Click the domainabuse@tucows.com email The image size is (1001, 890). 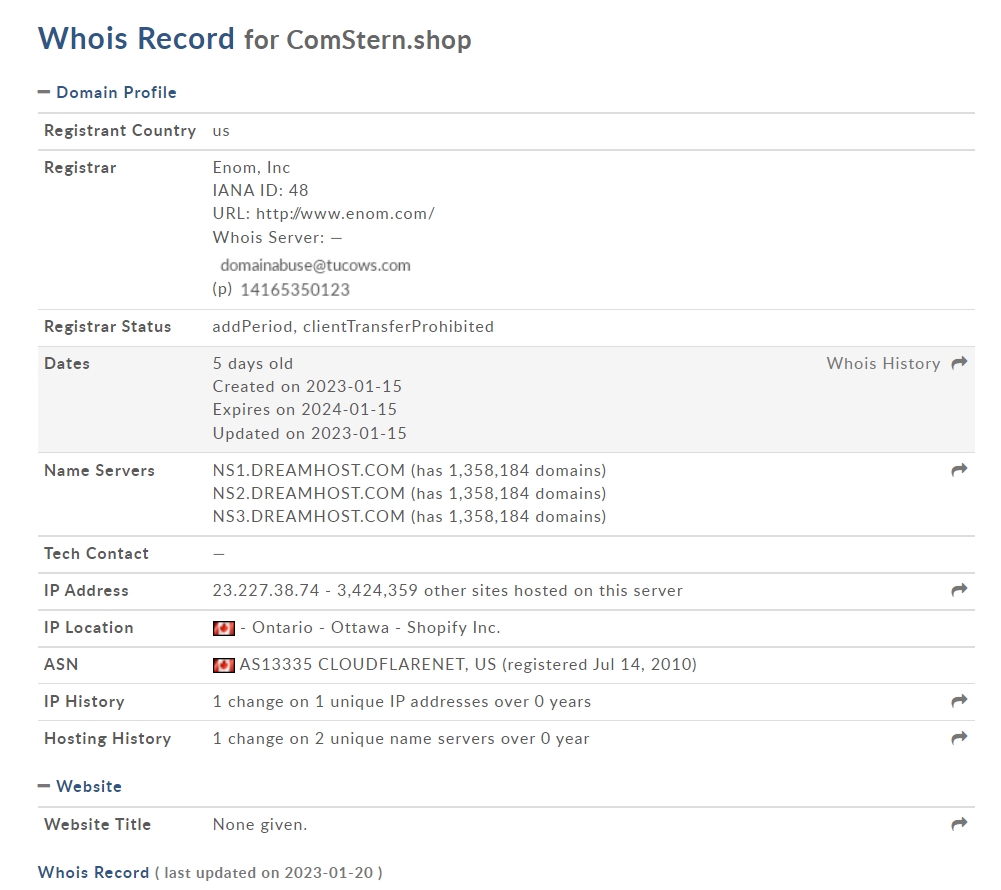coord(315,266)
